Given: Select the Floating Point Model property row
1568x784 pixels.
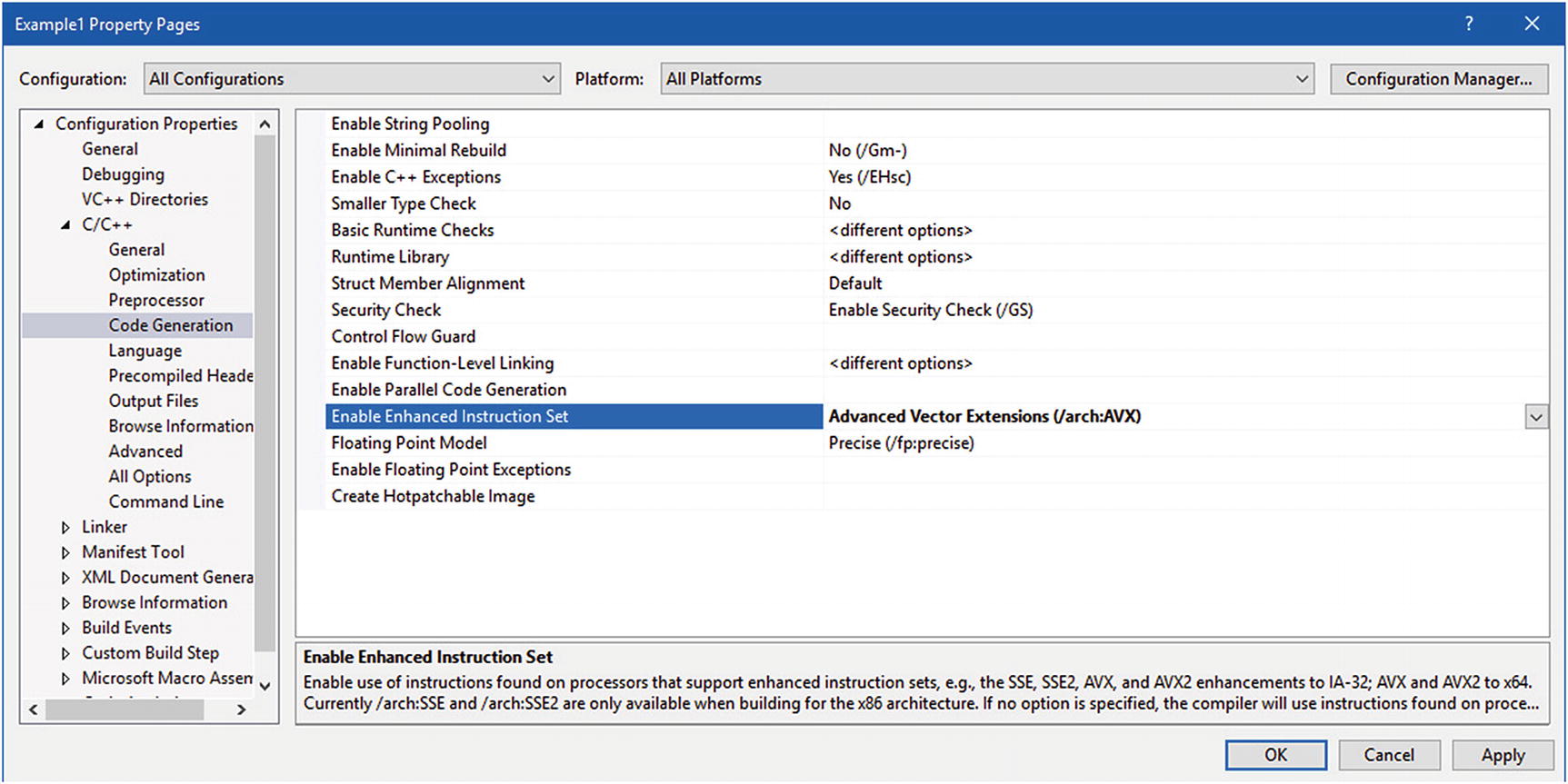Looking at the screenshot, I should (409, 443).
